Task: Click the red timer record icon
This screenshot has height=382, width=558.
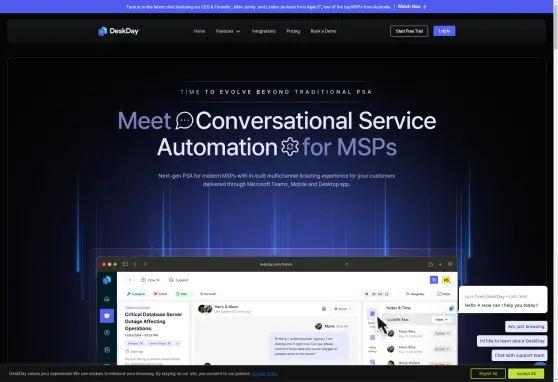Action: tap(367, 294)
